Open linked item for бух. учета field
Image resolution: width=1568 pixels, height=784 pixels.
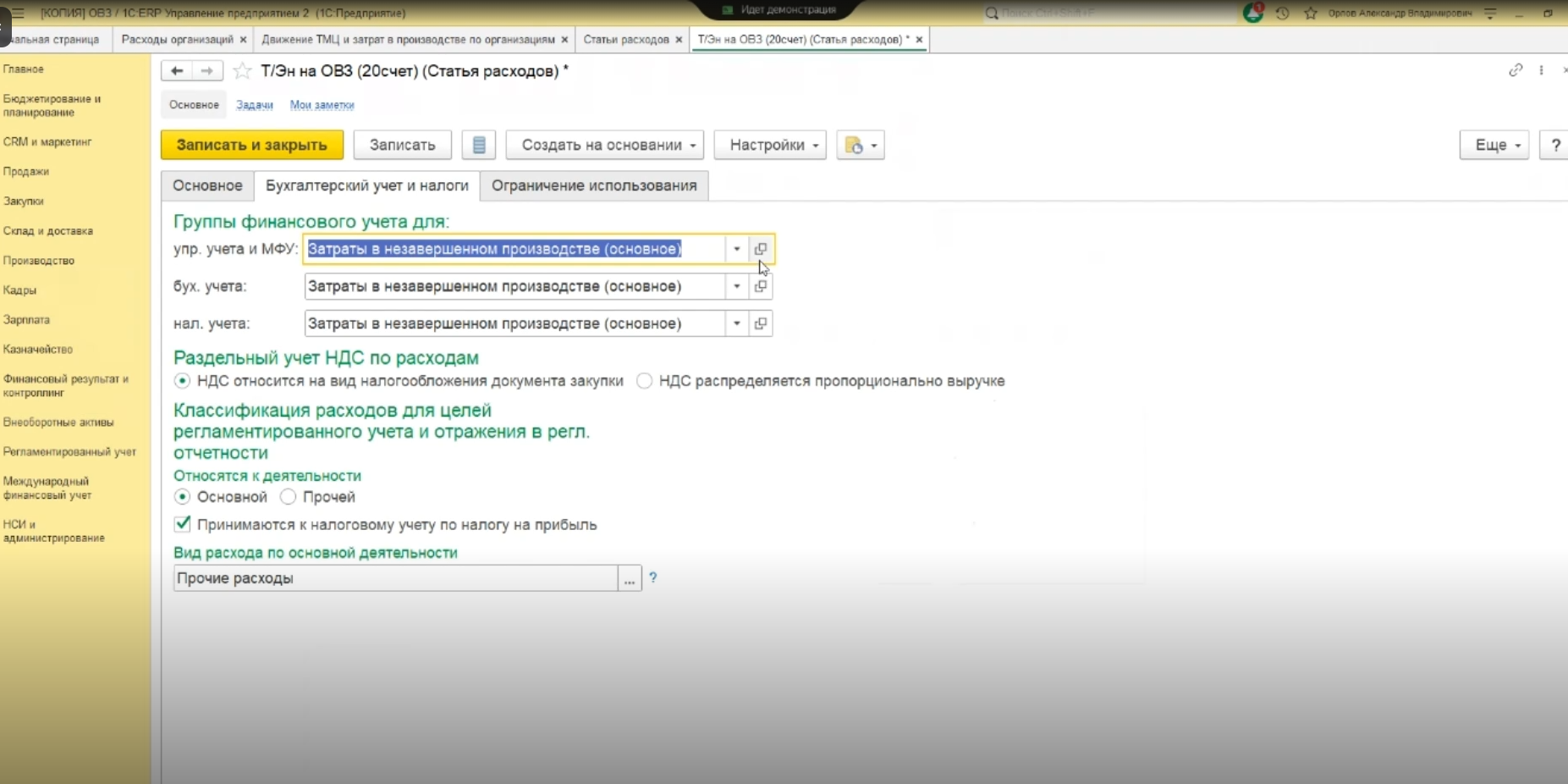761,286
